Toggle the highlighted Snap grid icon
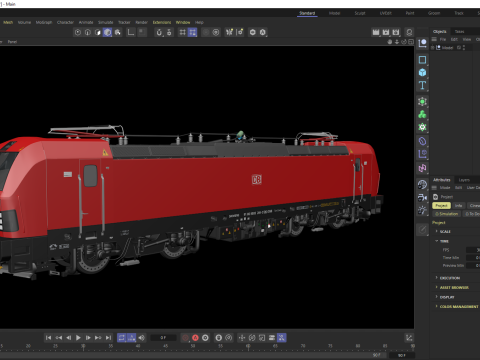 click(x=192, y=32)
